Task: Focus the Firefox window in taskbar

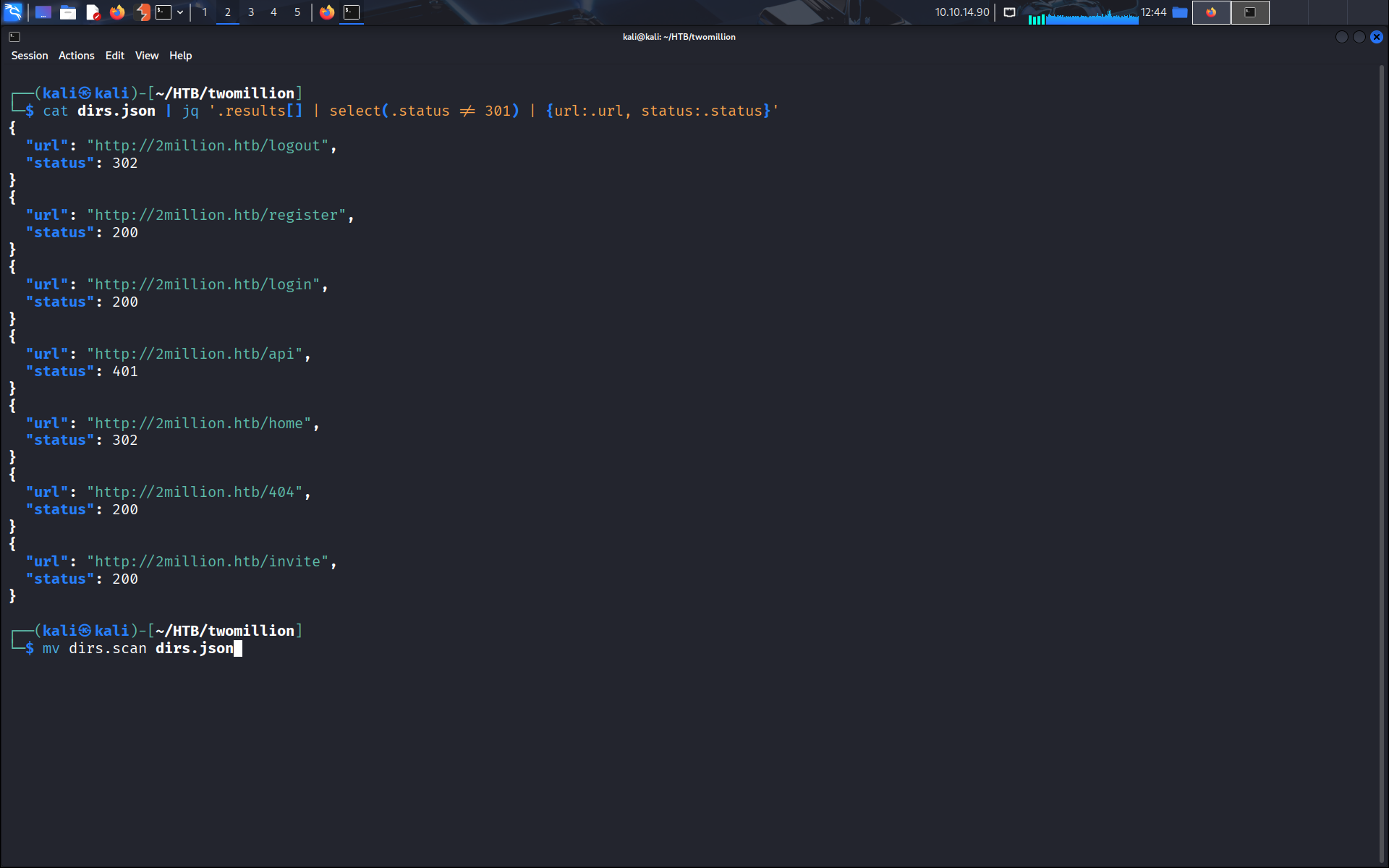Action: coord(327,12)
